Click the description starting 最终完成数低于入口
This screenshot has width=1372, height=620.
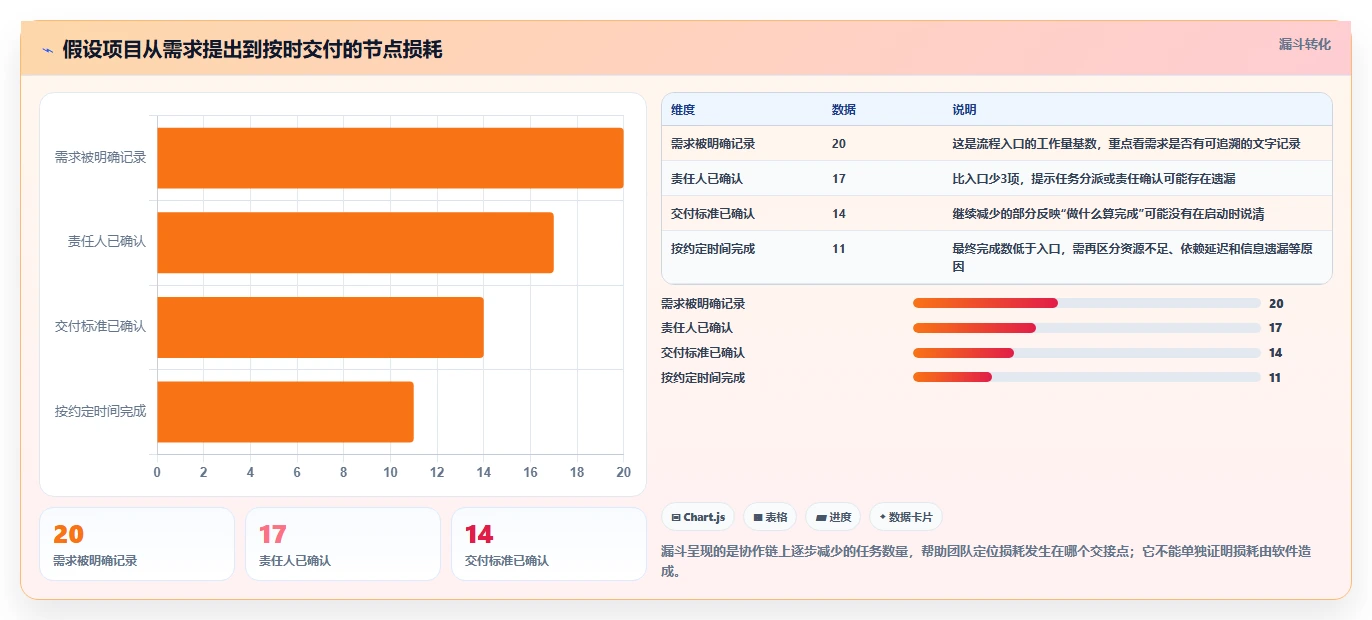coord(1133,258)
